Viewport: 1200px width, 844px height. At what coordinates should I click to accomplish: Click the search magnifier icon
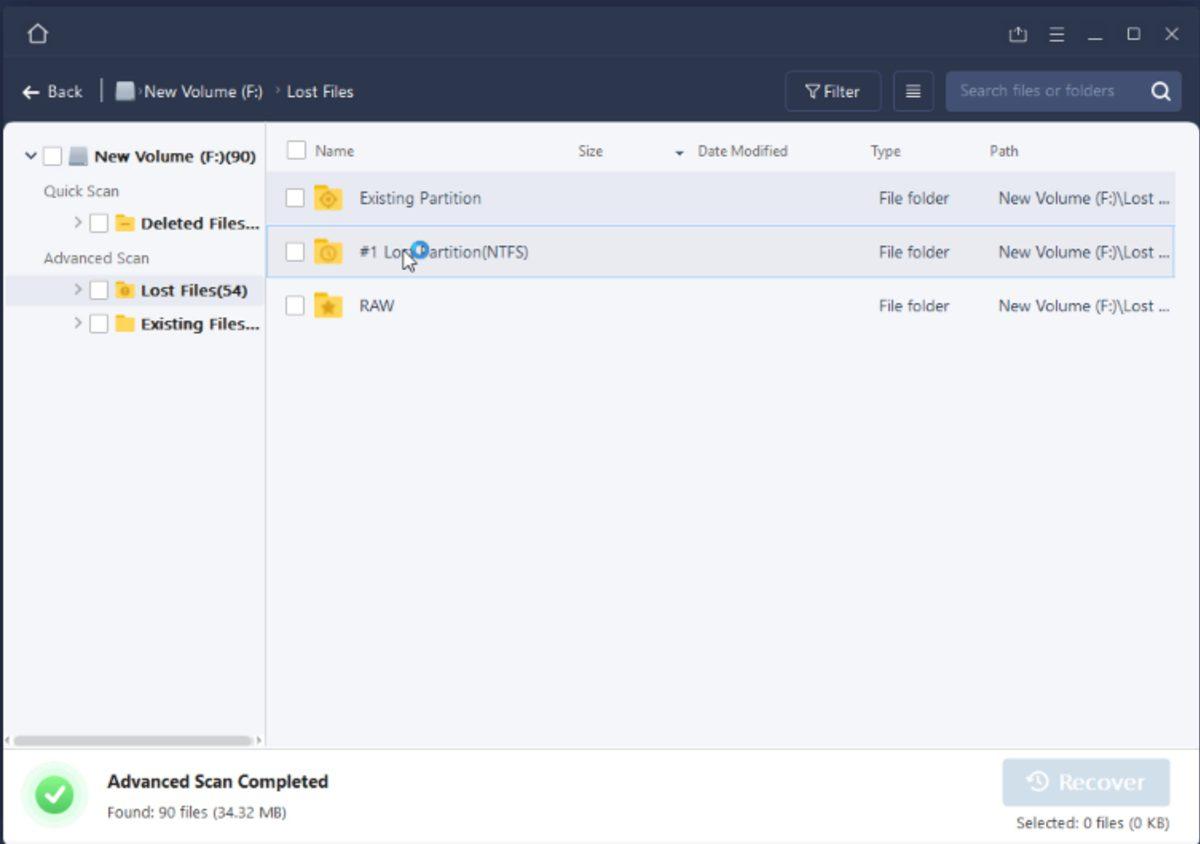(1160, 91)
